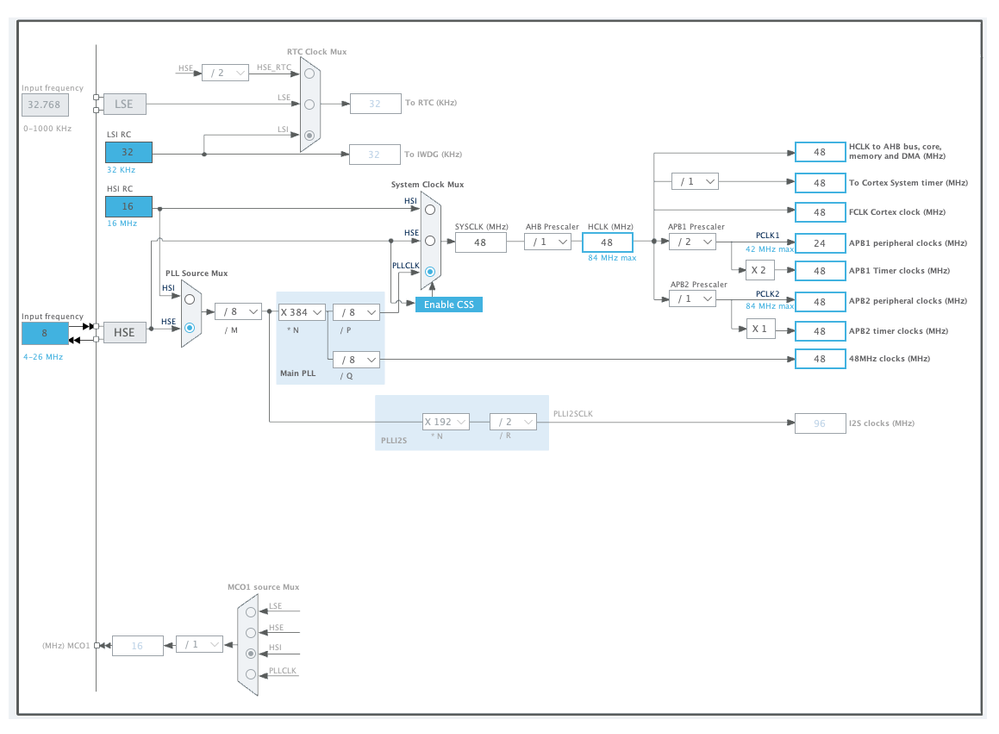Select PLLCLK in MCO1 source Mux
The width and height of the screenshot is (999, 734).
251,674
